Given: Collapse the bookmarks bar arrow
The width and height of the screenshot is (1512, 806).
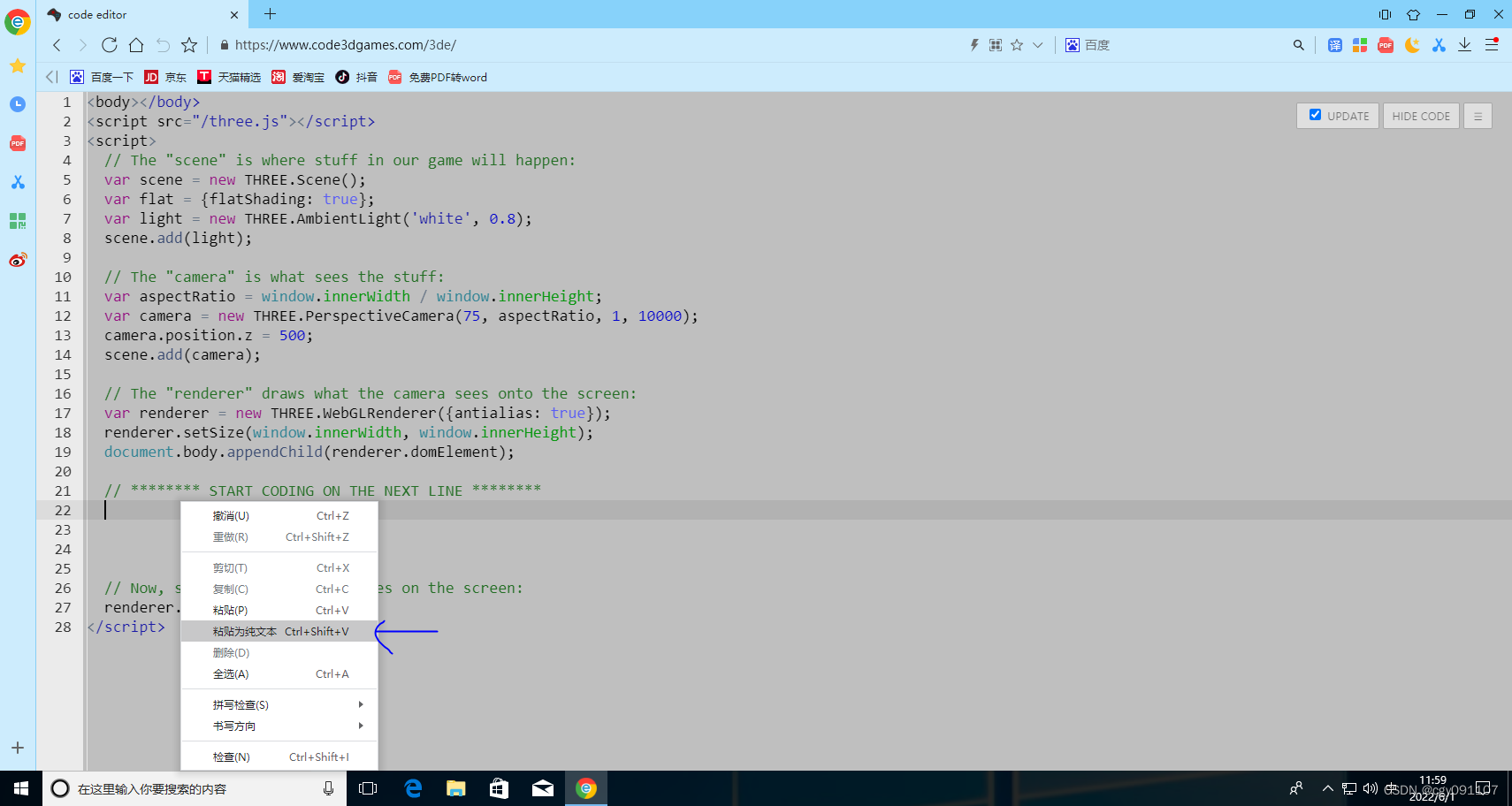Looking at the screenshot, I should click(51, 77).
